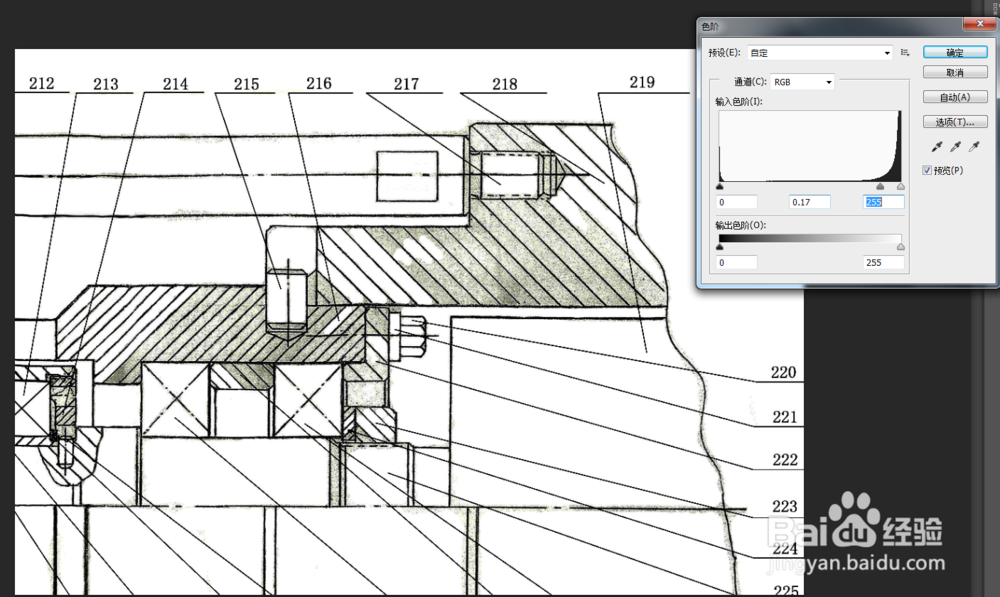Click the output levels gradient bar
1000x597 pixels.
810,239
